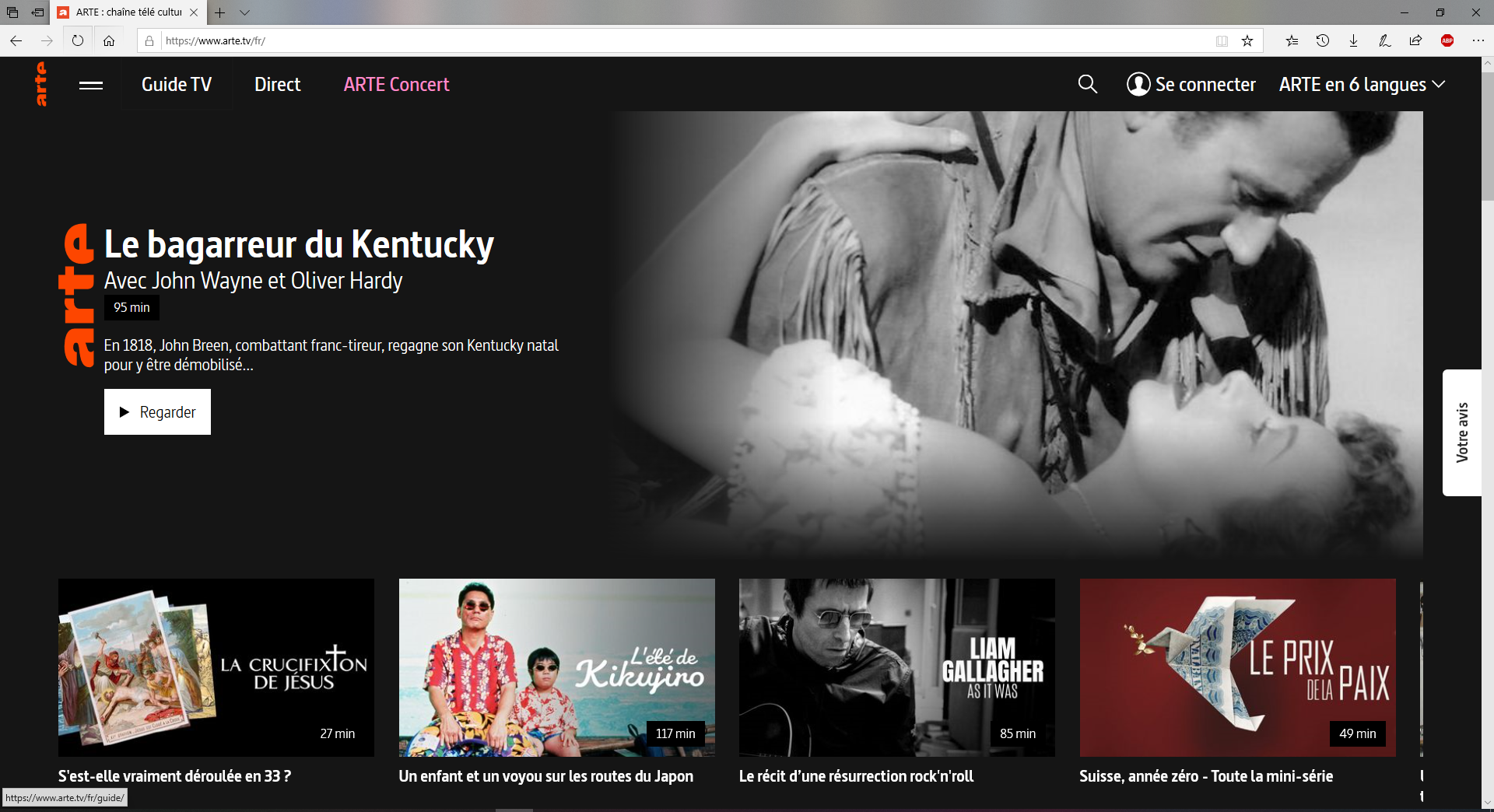Show tabs you've set aside icon

click(x=12, y=12)
